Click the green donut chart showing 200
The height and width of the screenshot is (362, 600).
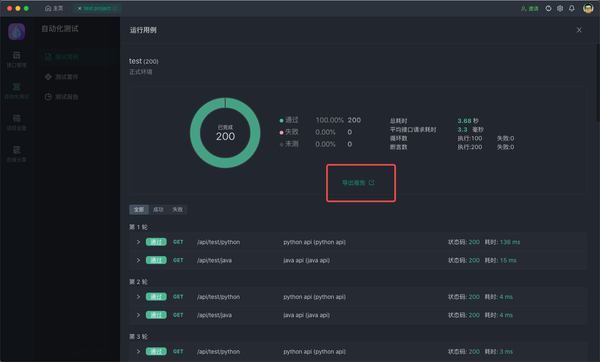point(225,133)
